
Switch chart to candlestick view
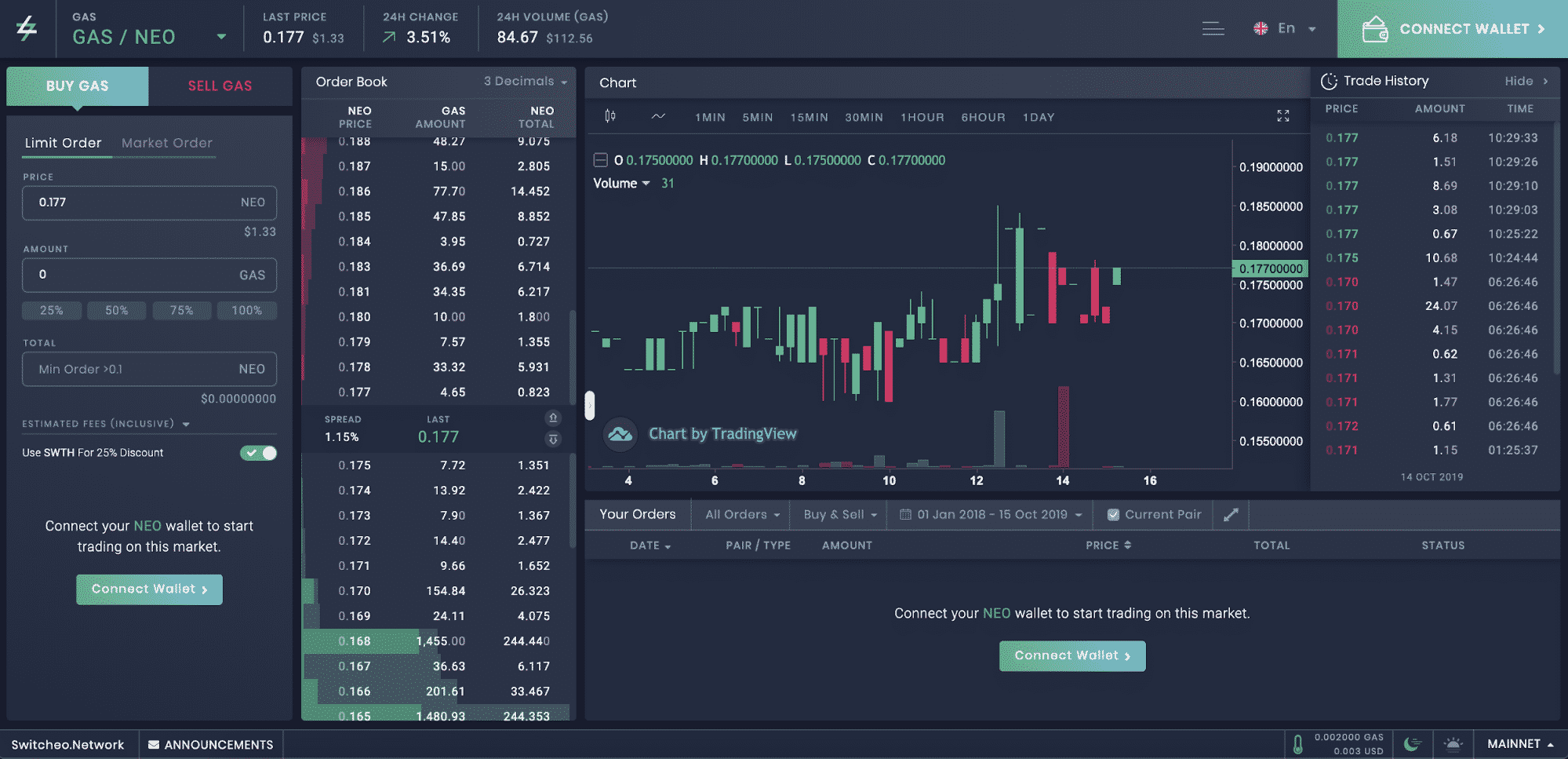(x=609, y=116)
